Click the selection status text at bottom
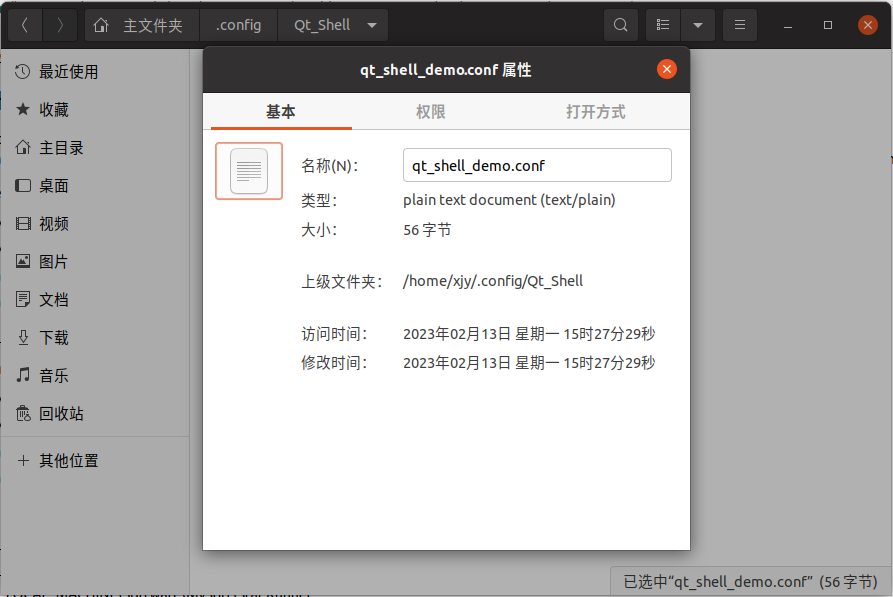This screenshot has height=597, width=893. coord(751,582)
